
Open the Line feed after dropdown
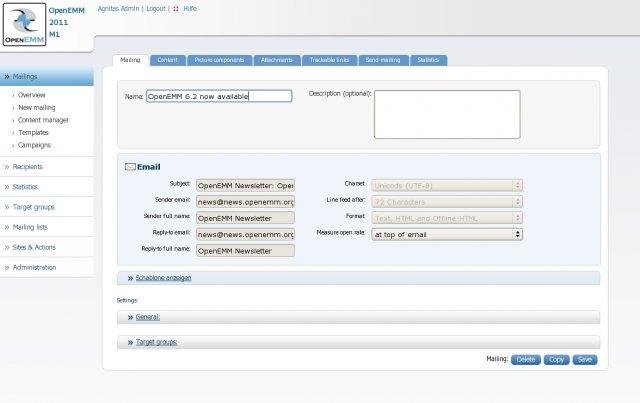(447, 202)
